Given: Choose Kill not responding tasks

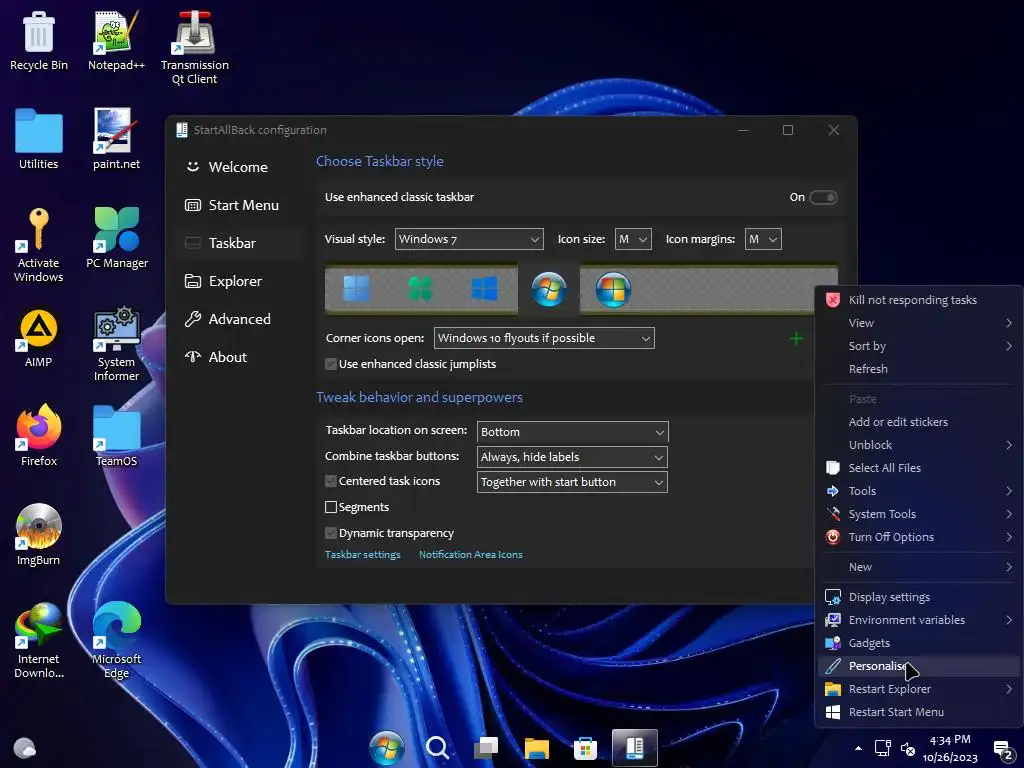Looking at the screenshot, I should pos(919,300).
